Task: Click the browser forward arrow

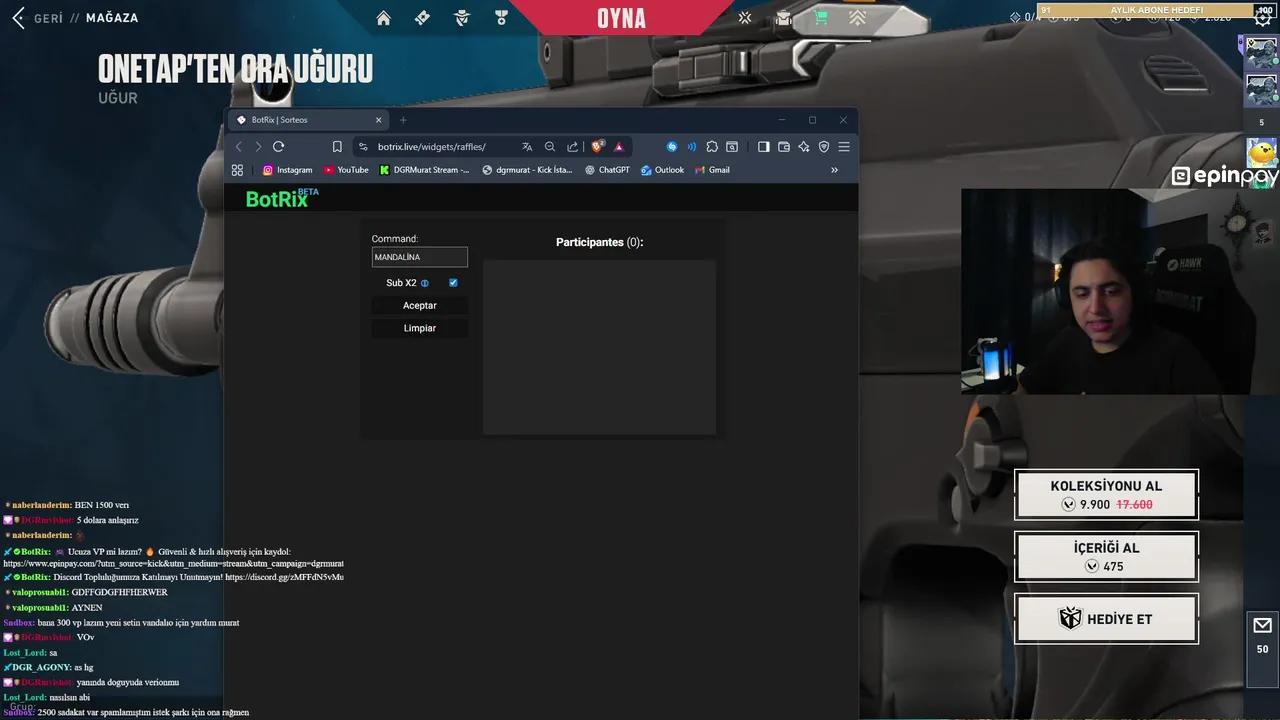Action: (x=258, y=147)
